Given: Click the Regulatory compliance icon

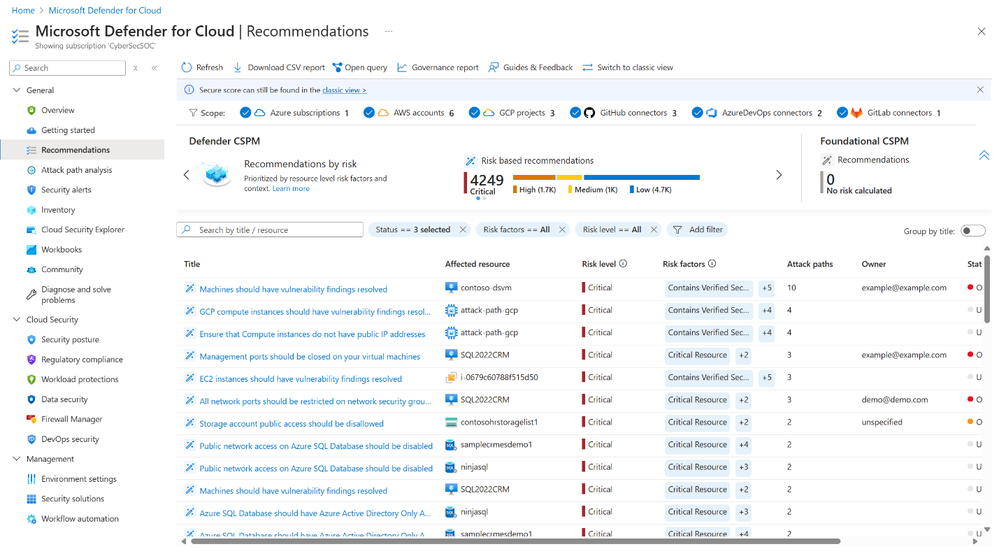Looking at the screenshot, I should pyautogui.click(x=31, y=360).
